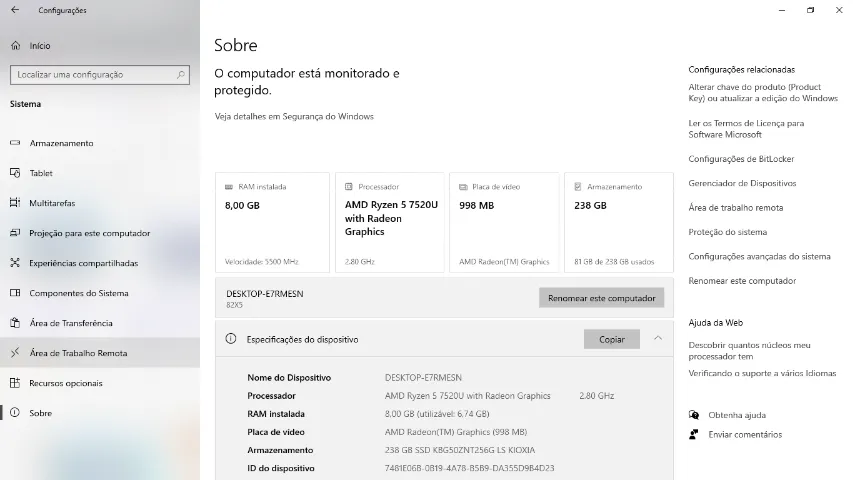This screenshot has height=480, width=853.
Task: Click Renomear este computador button
Action: click(x=602, y=298)
